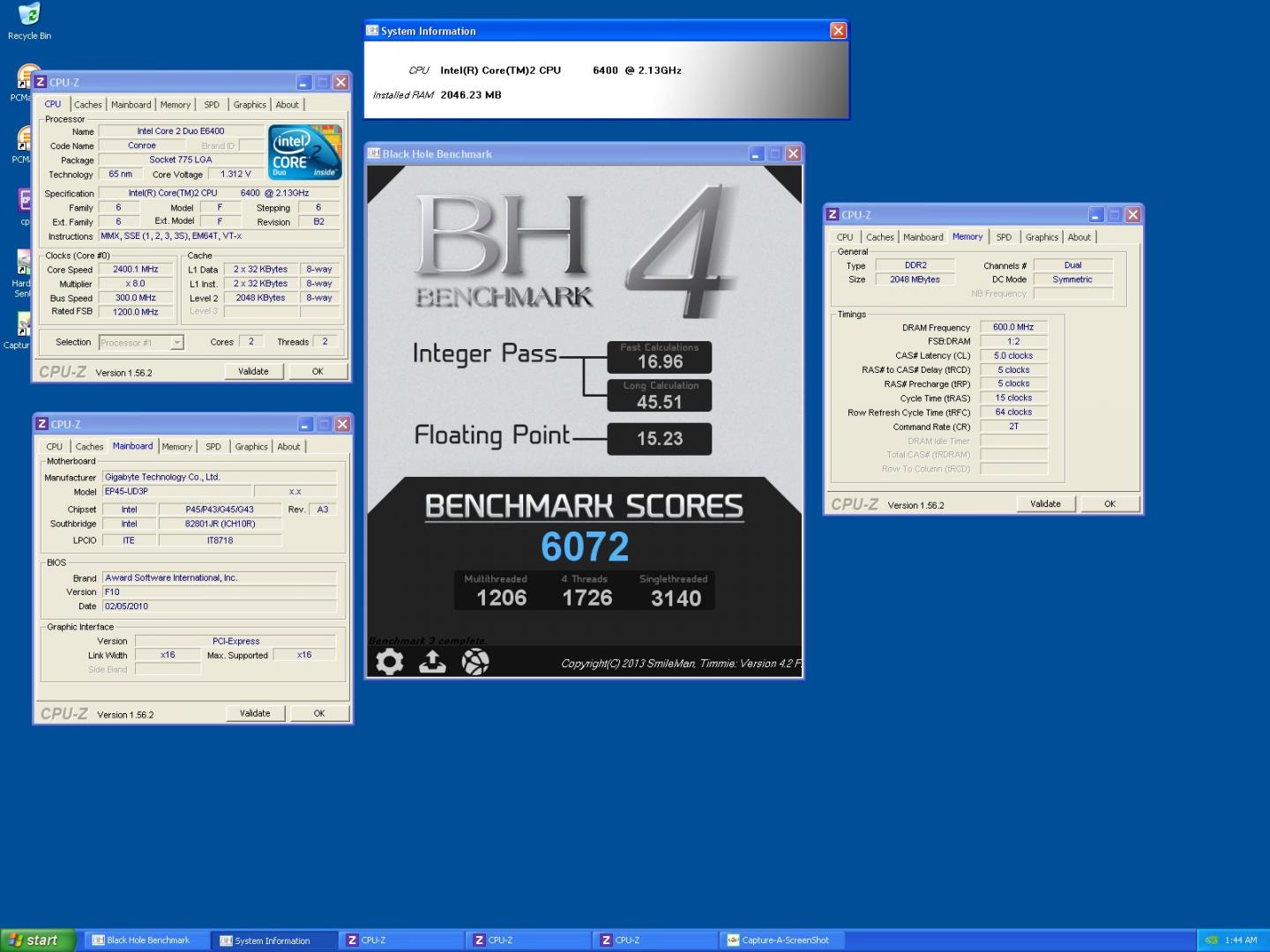Click the upload results icon in benchmark
This screenshot has width=1270, height=952.
coord(432,661)
